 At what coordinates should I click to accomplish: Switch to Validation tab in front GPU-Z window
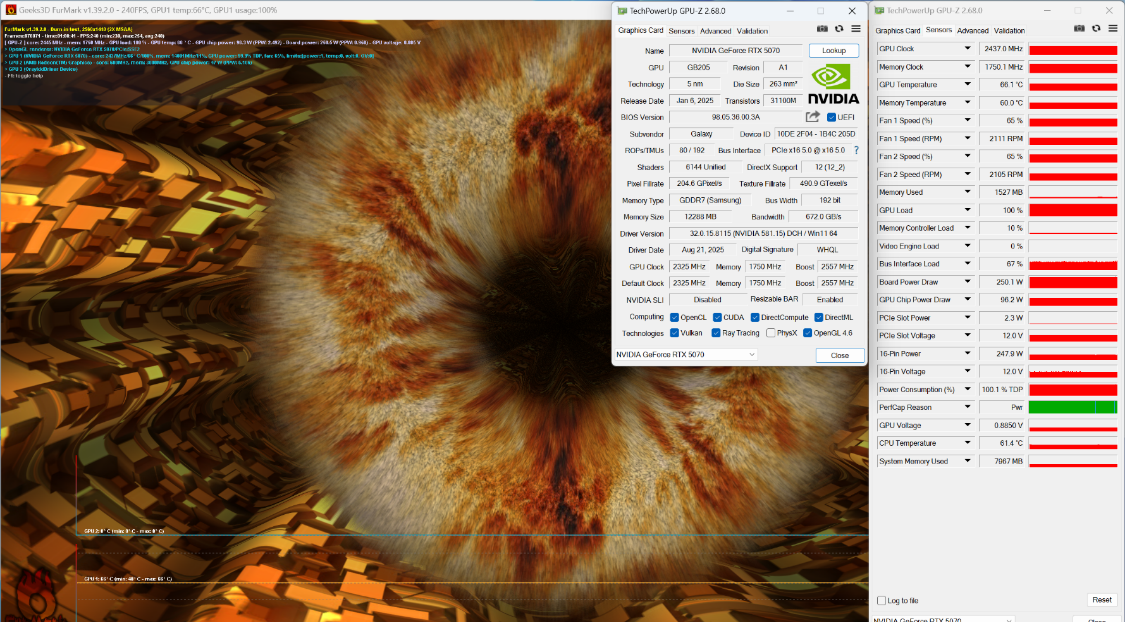tap(752, 31)
